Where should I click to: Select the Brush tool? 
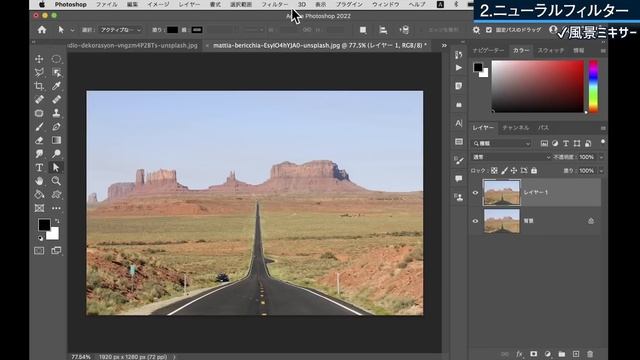(39, 127)
